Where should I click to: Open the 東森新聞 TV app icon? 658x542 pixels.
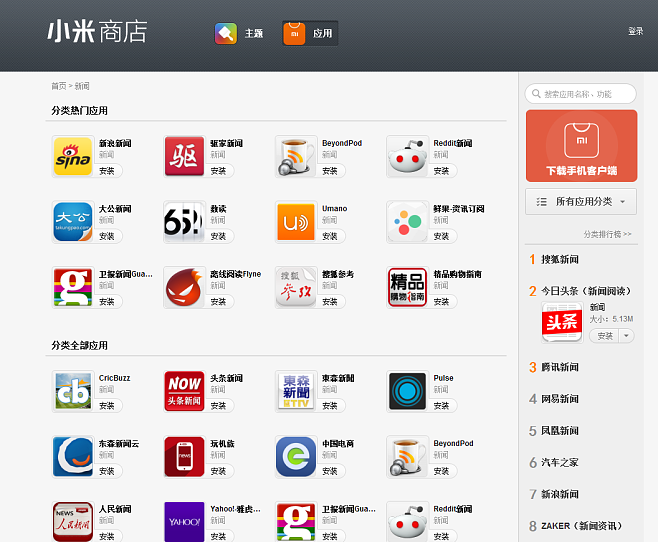tap(296, 391)
